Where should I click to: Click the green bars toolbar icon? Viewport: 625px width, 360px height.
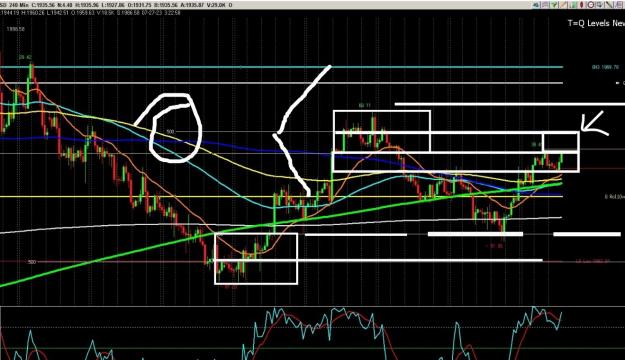pos(573,5)
